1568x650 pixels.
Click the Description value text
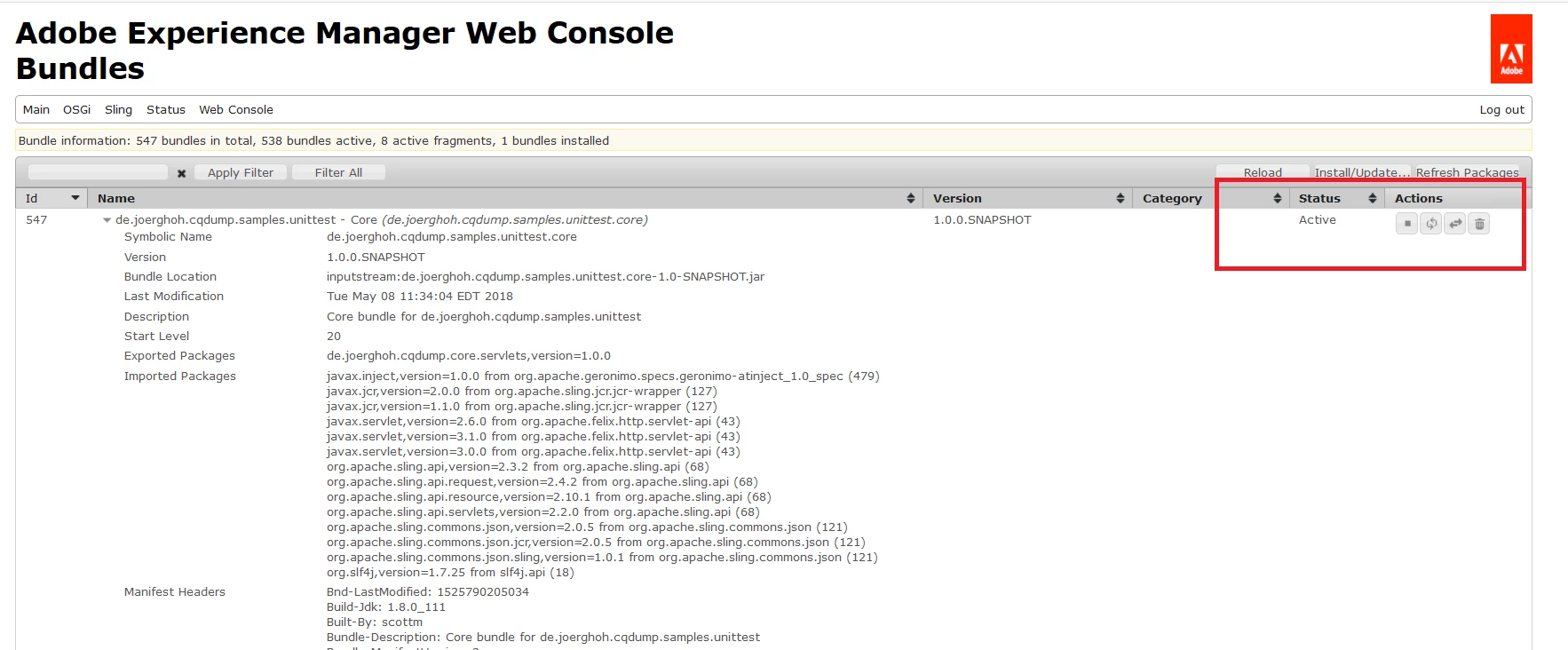(x=483, y=316)
